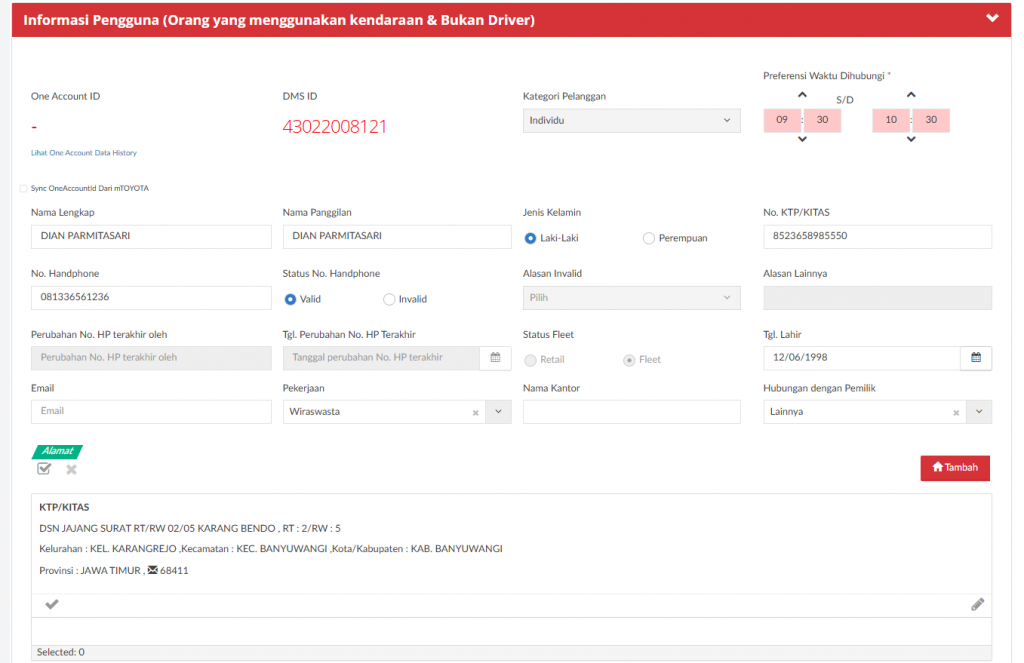Click the pencil edit icon on address card
This screenshot has width=1024, height=663.
(x=977, y=604)
